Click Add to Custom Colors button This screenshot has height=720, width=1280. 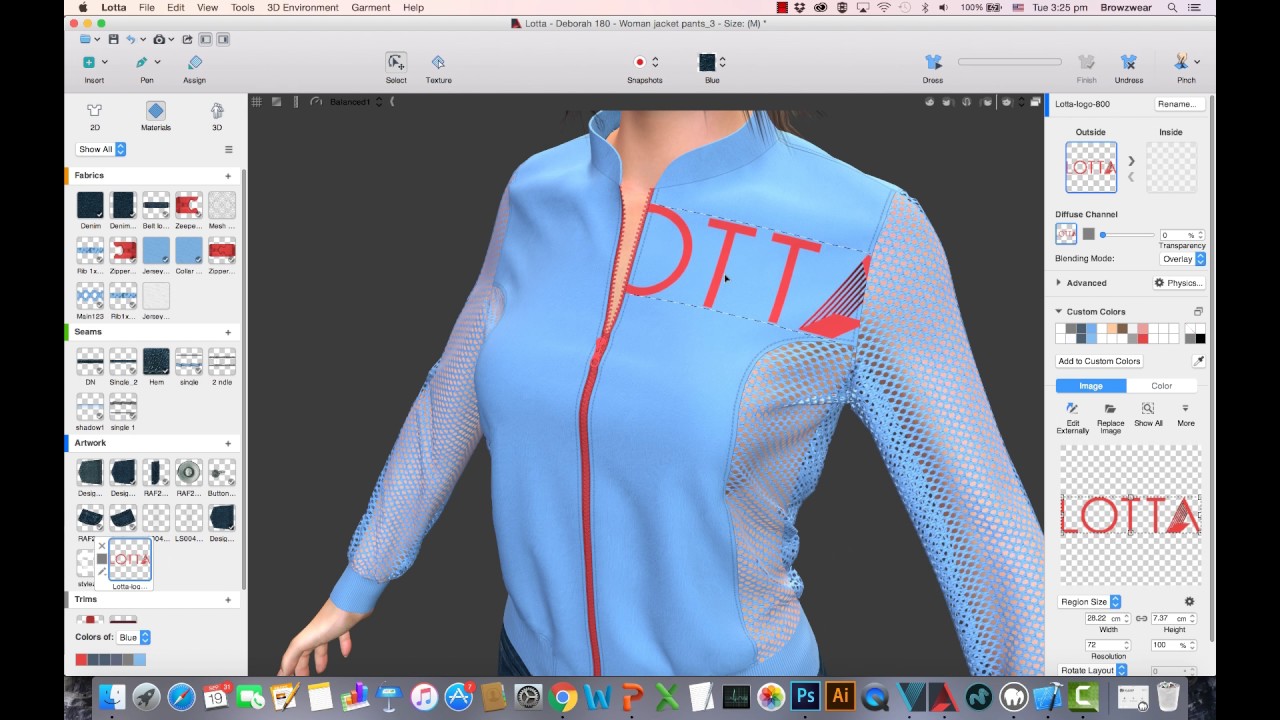[1099, 361]
